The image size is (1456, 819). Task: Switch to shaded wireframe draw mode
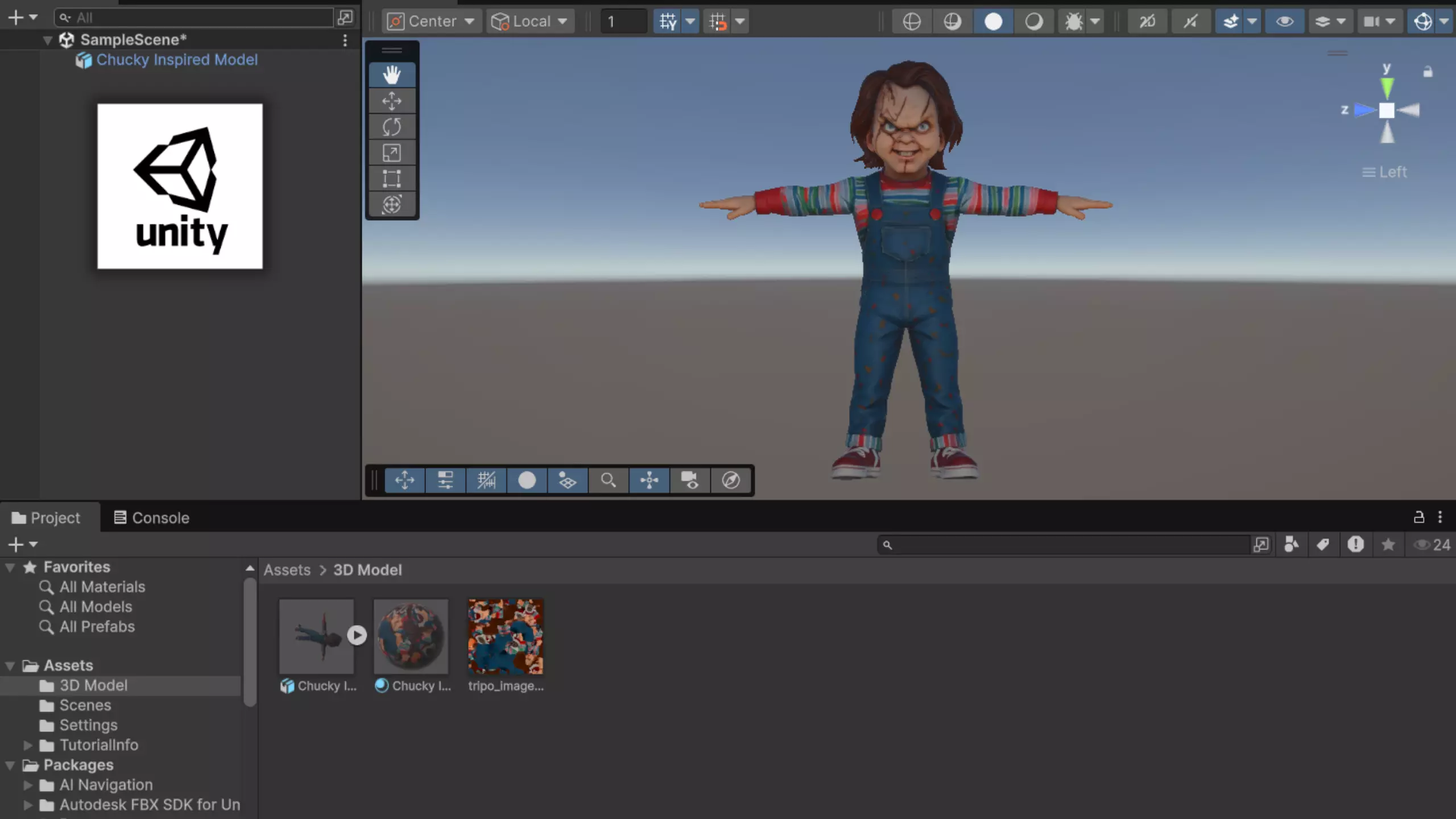952,22
